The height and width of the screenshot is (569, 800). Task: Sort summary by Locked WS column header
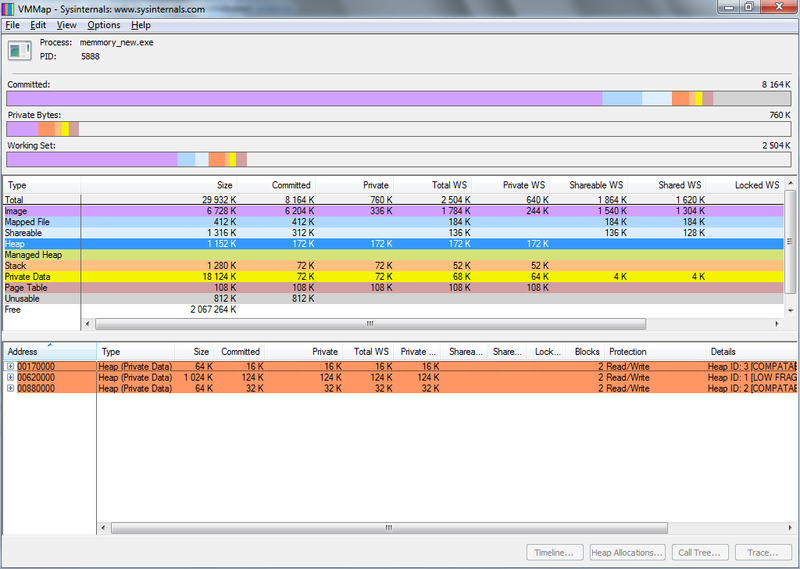click(744, 185)
